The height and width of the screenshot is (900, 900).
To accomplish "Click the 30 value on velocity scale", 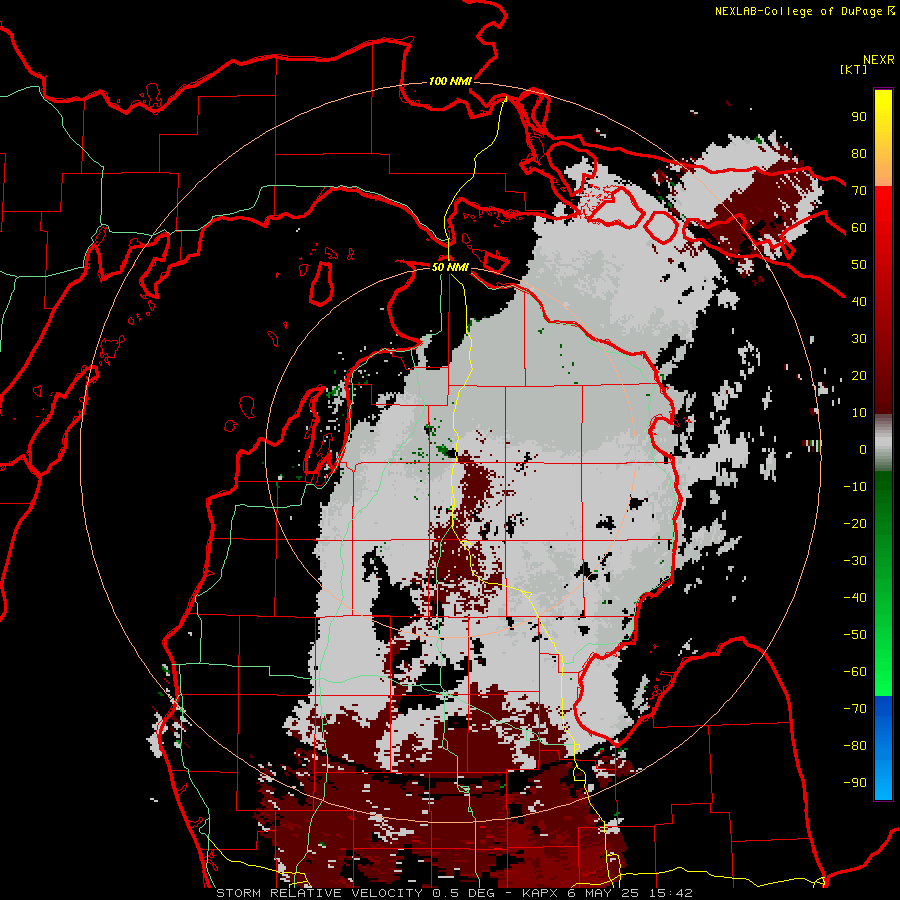I will [859, 339].
